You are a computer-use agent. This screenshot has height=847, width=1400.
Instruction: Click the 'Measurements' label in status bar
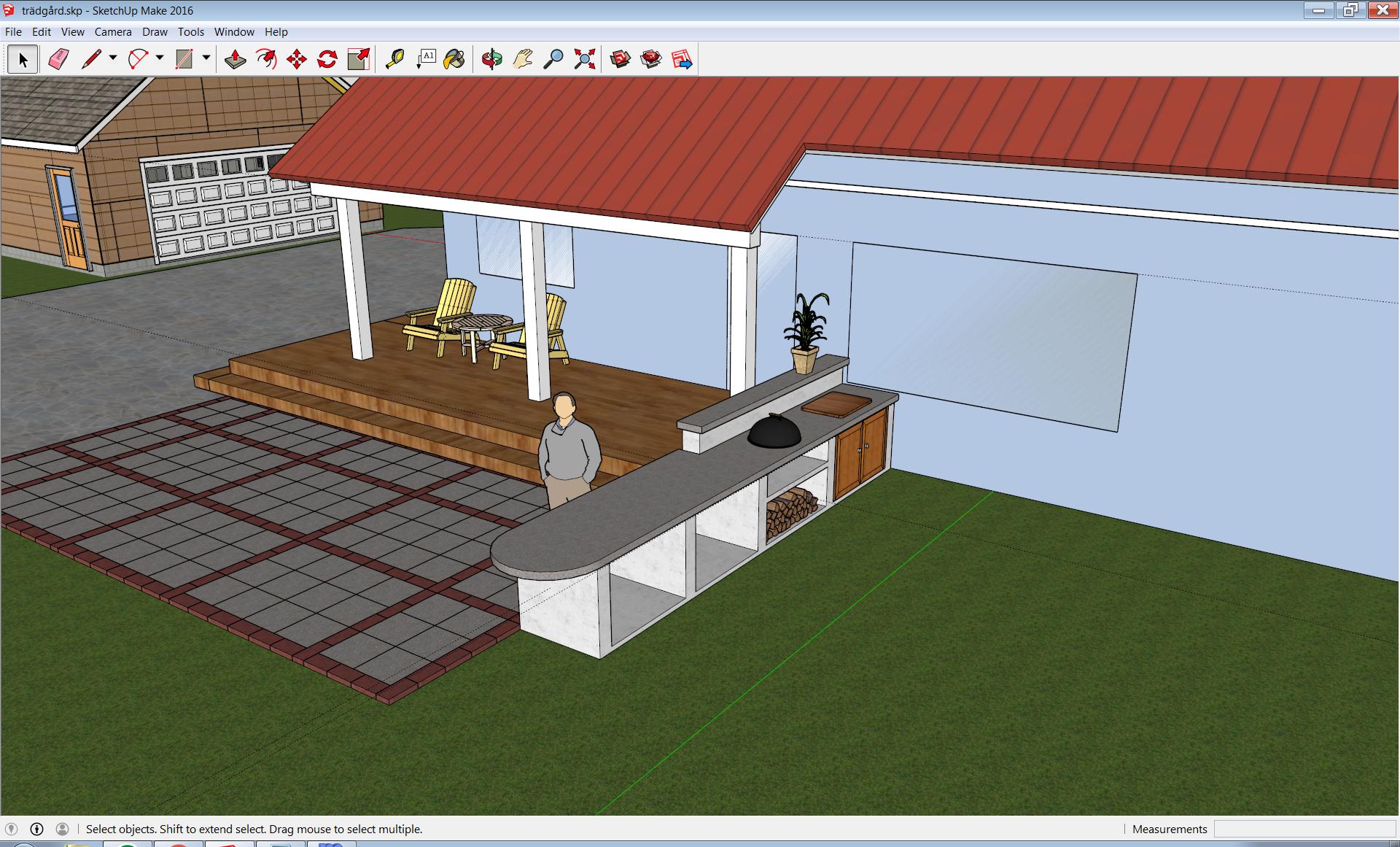(1170, 829)
